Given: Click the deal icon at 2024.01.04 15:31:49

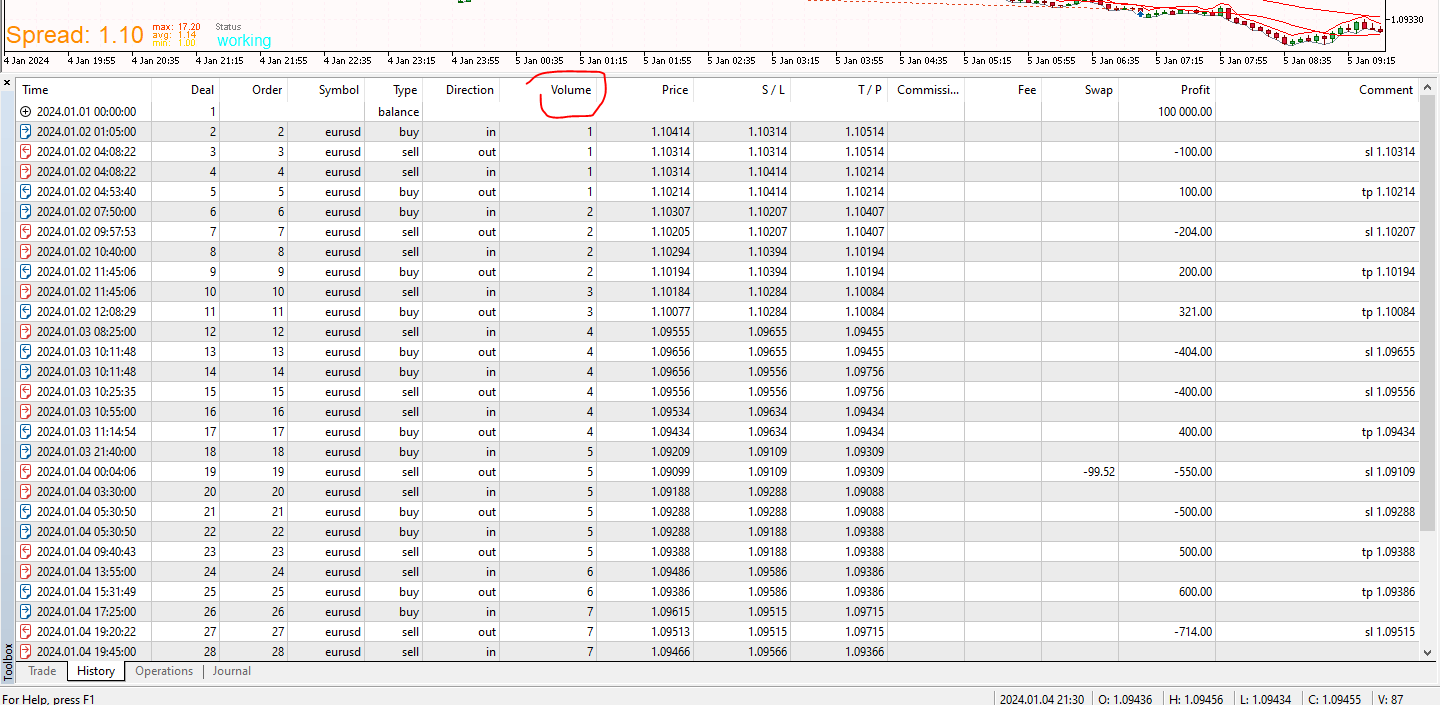Looking at the screenshot, I should (26, 592).
